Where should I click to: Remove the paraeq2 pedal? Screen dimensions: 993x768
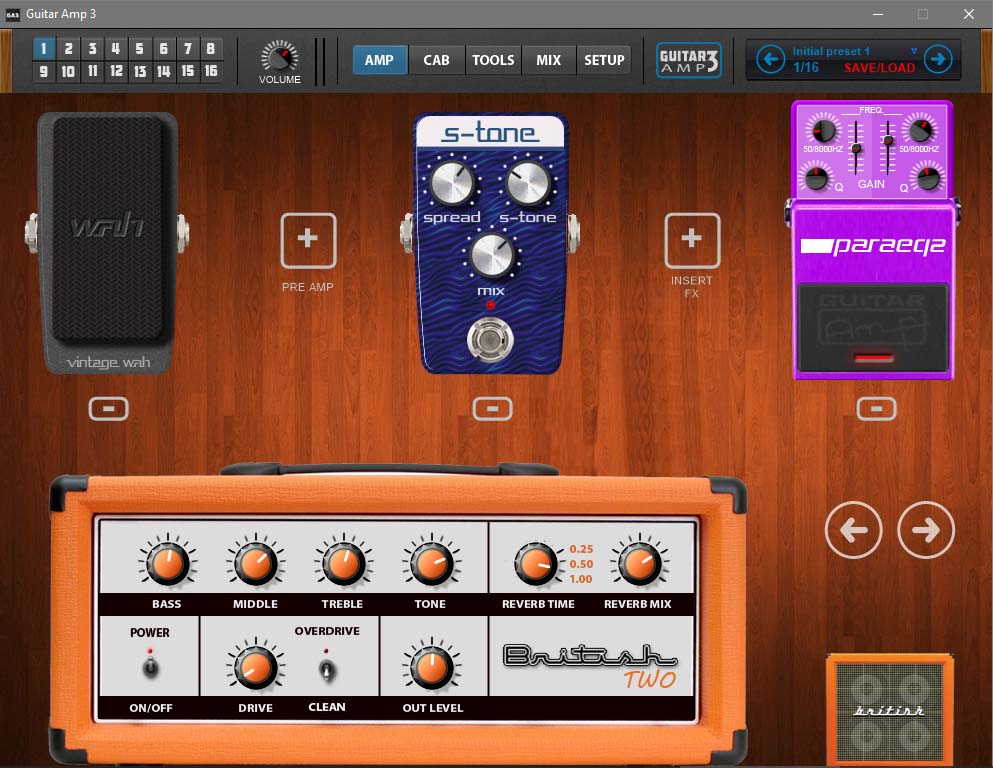tap(876, 409)
